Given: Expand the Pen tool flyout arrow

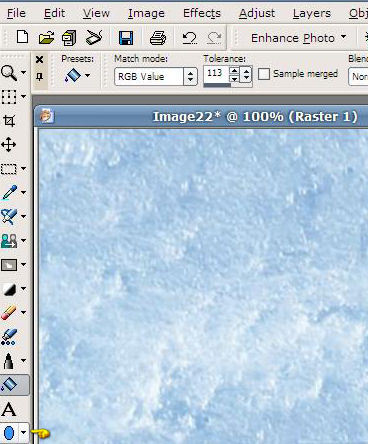Looking at the screenshot, I should [x=23, y=360].
